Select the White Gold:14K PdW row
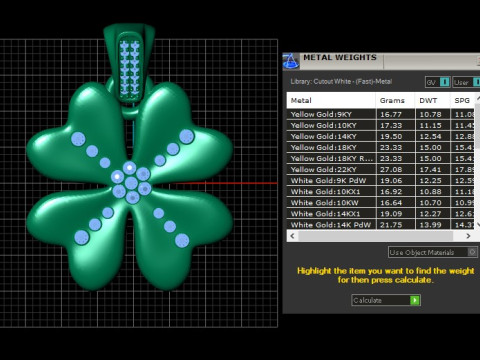 coord(381,224)
